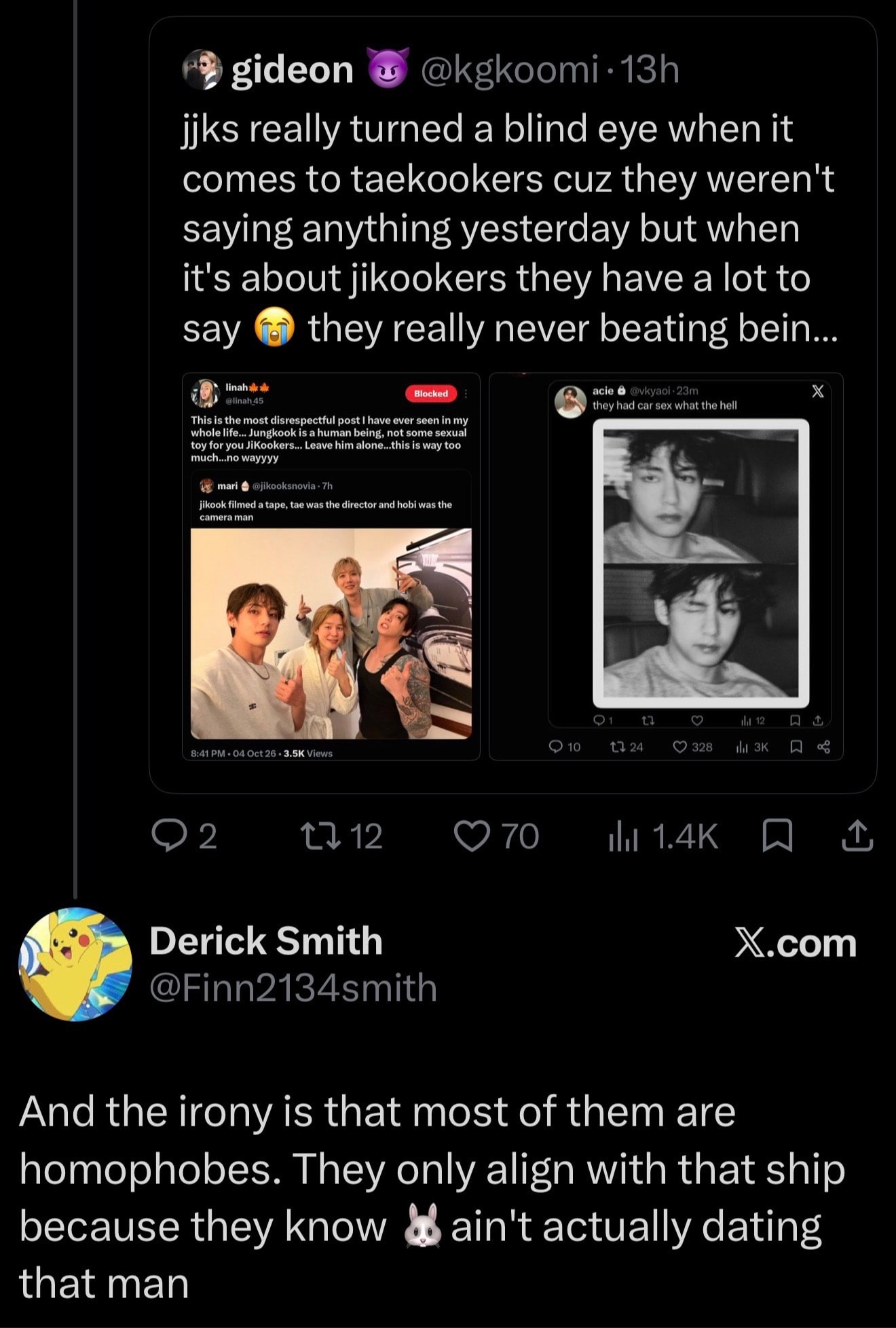Visit the @Finn2134smith profile handle
Image resolution: width=896 pixels, height=1328 pixels.
coord(293,987)
